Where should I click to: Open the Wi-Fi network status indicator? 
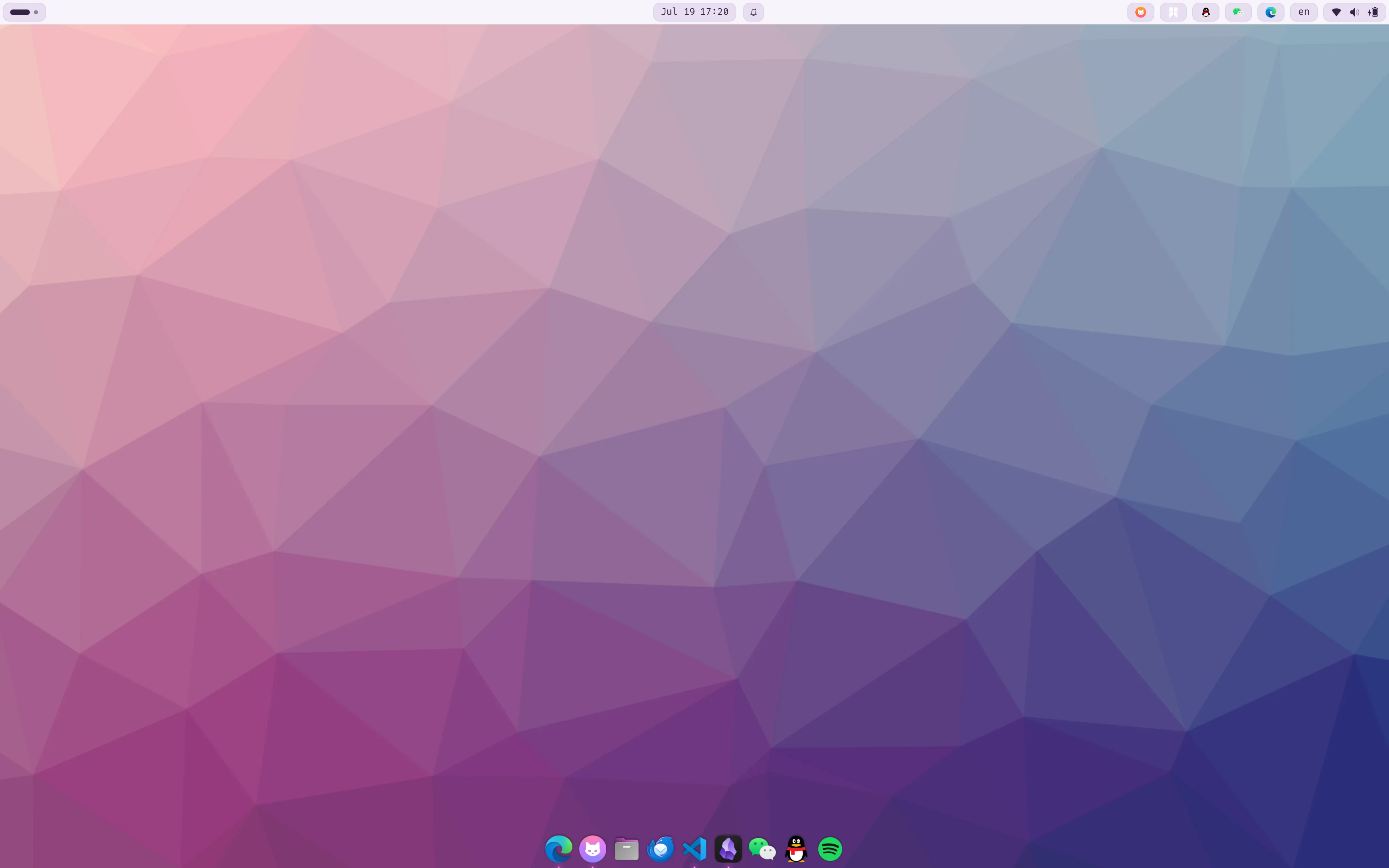(x=1336, y=12)
